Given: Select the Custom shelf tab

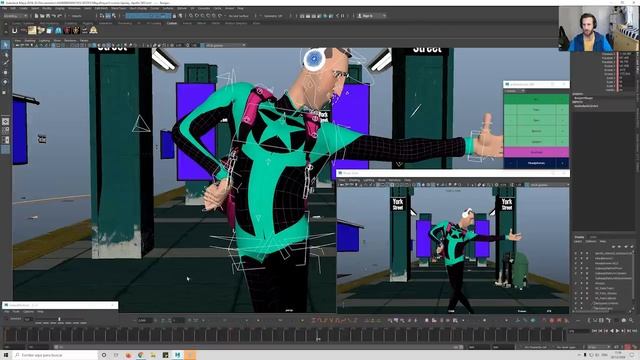Looking at the screenshot, I should 172,23.
